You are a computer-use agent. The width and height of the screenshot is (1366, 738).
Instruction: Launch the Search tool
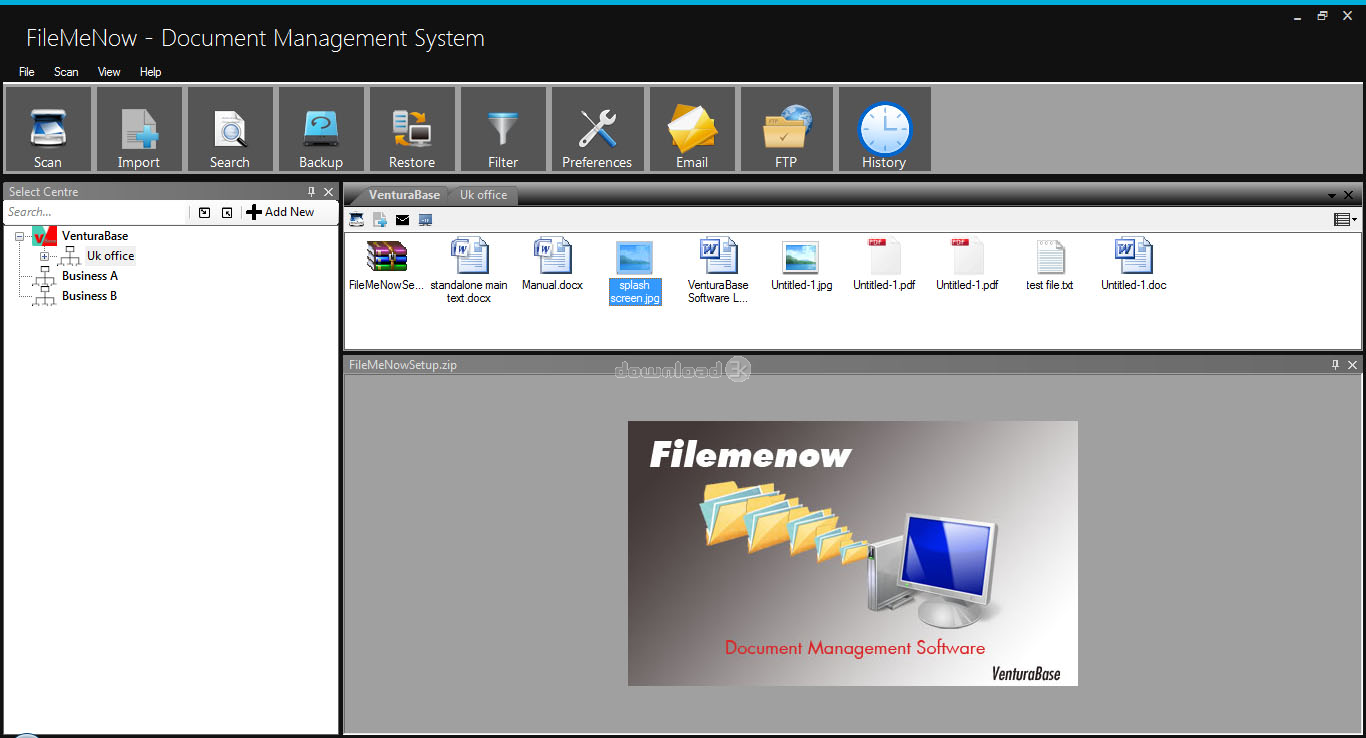230,129
